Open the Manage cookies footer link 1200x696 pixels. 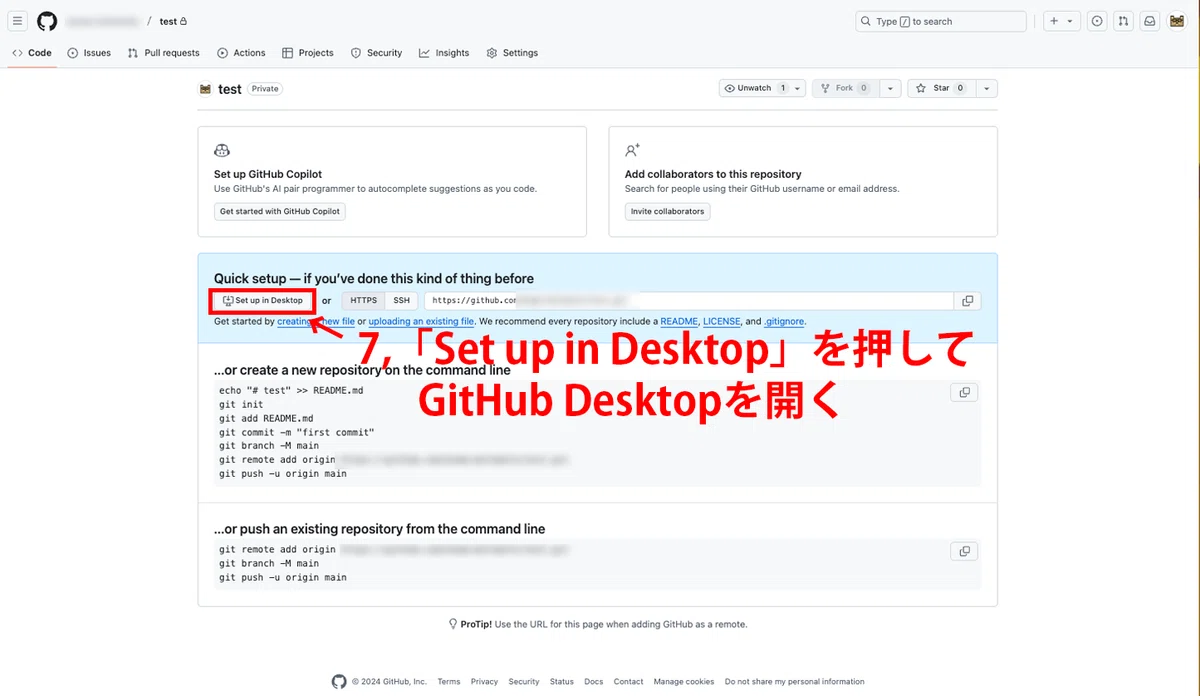tap(684, 682)
